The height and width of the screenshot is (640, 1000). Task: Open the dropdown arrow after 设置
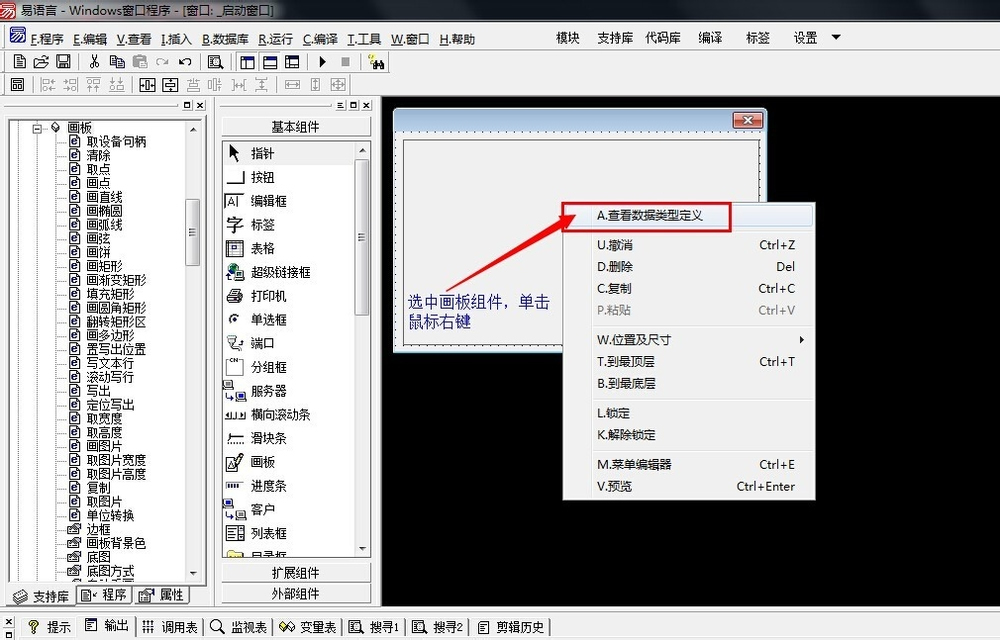(836, 38)
